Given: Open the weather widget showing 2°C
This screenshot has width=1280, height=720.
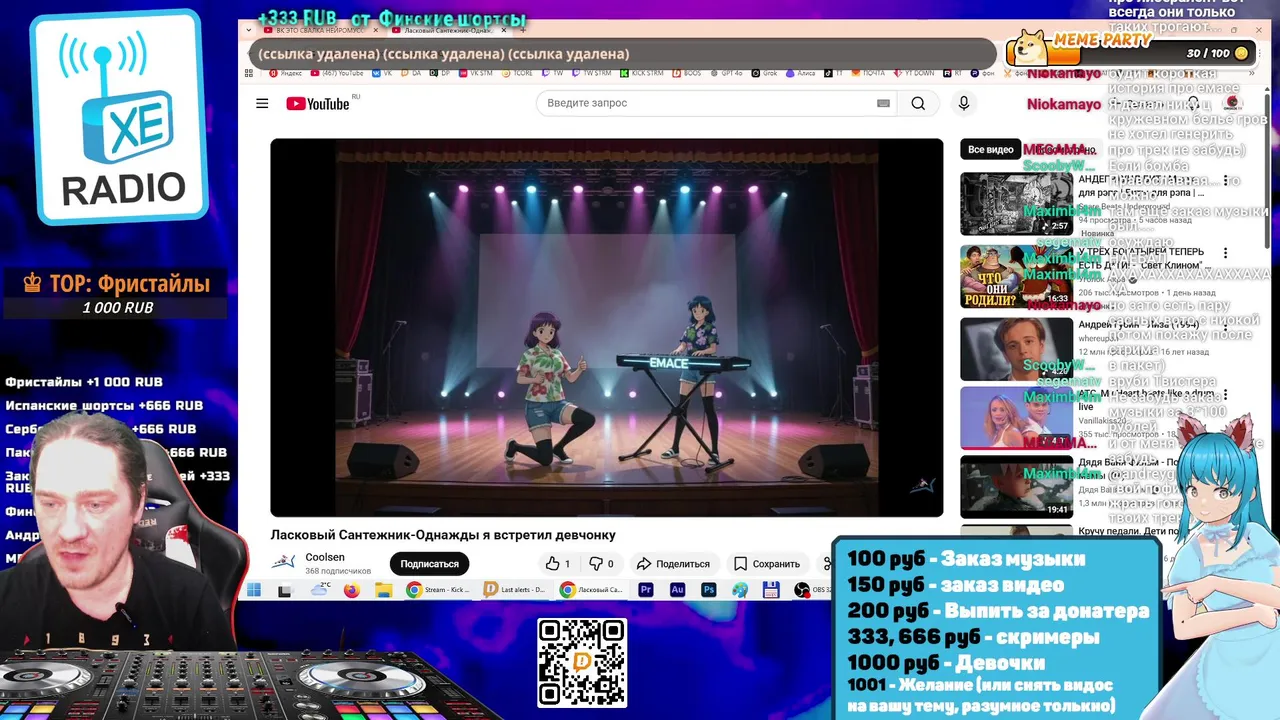Looking at the screenshot, I should coord(321,589).
